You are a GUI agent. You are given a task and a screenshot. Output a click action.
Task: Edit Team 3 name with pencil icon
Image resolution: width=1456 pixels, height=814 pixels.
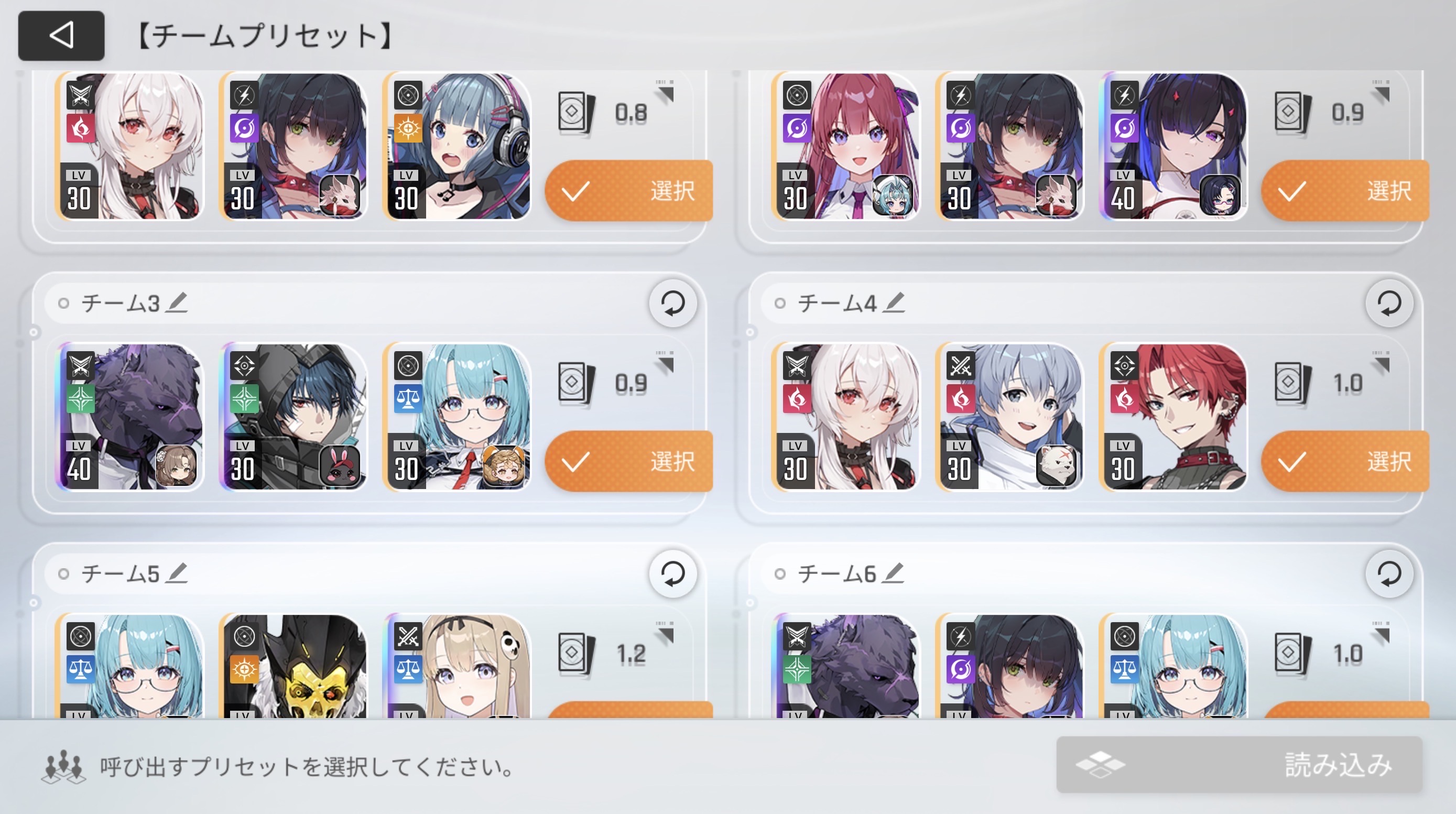tap(178, 303)
